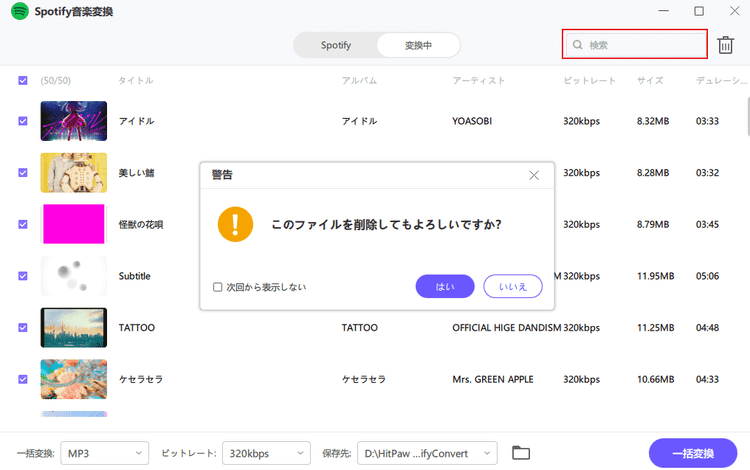Click the ケセラセラ track title
750x470 pixels.
(x=141, y=379)
